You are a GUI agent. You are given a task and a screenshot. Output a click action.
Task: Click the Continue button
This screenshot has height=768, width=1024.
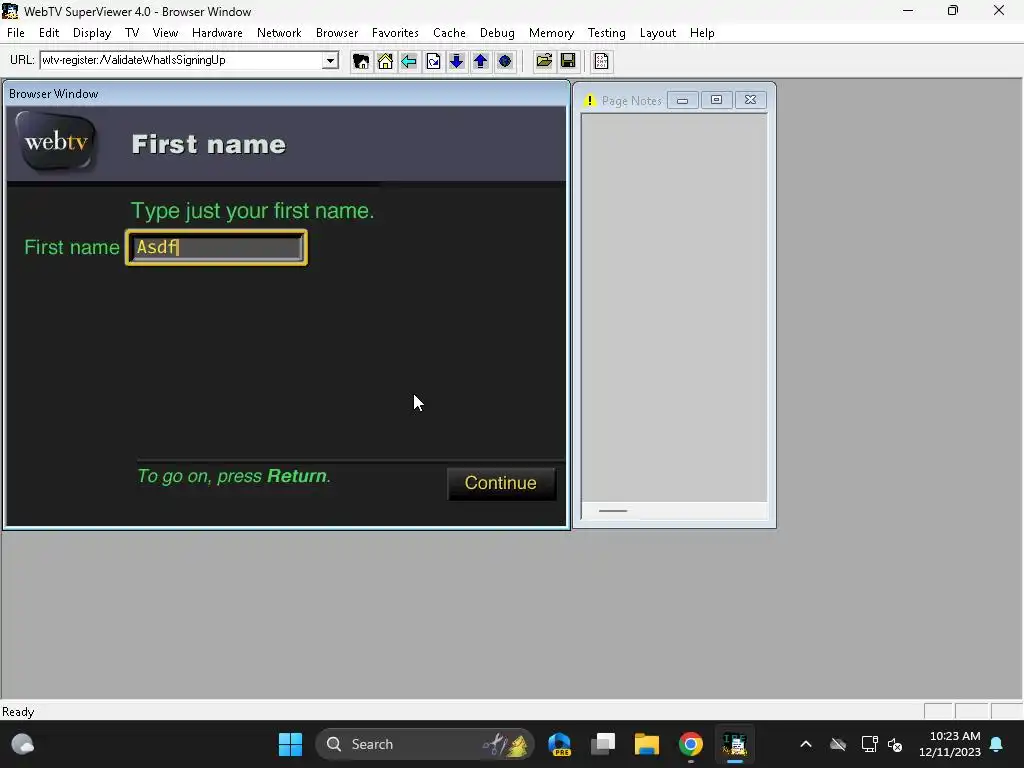(501, 483)
